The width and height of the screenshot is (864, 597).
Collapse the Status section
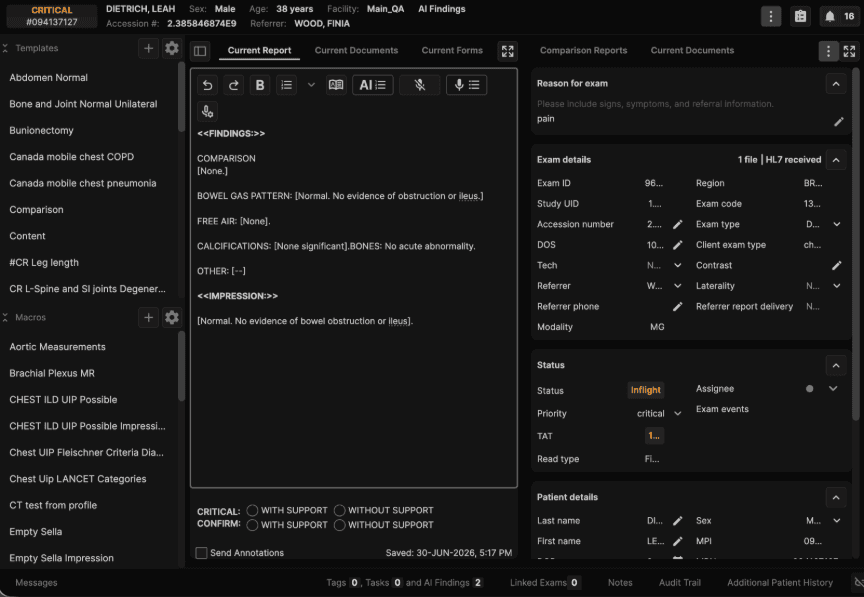836,365
